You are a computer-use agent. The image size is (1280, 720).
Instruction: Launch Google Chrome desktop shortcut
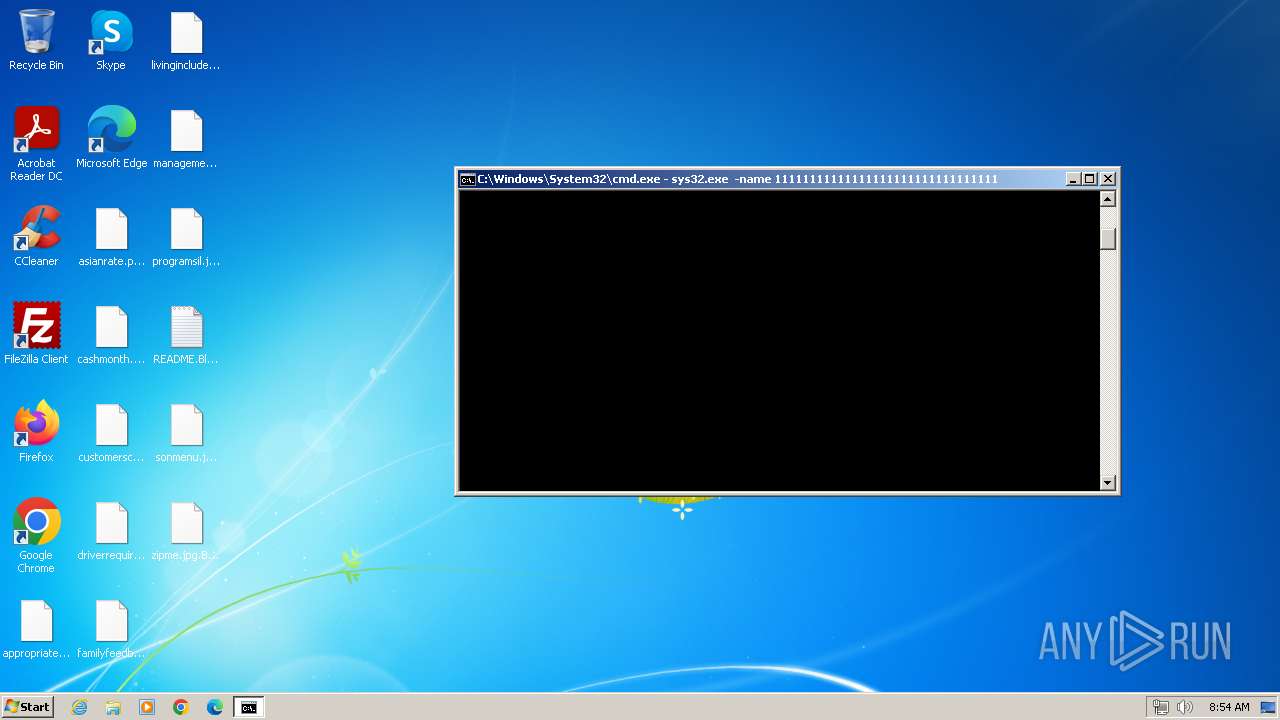36,536
